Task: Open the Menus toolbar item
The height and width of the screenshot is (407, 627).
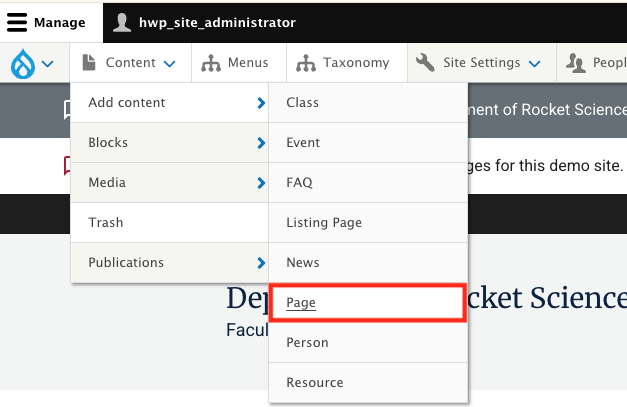Action: click(239, 63)
